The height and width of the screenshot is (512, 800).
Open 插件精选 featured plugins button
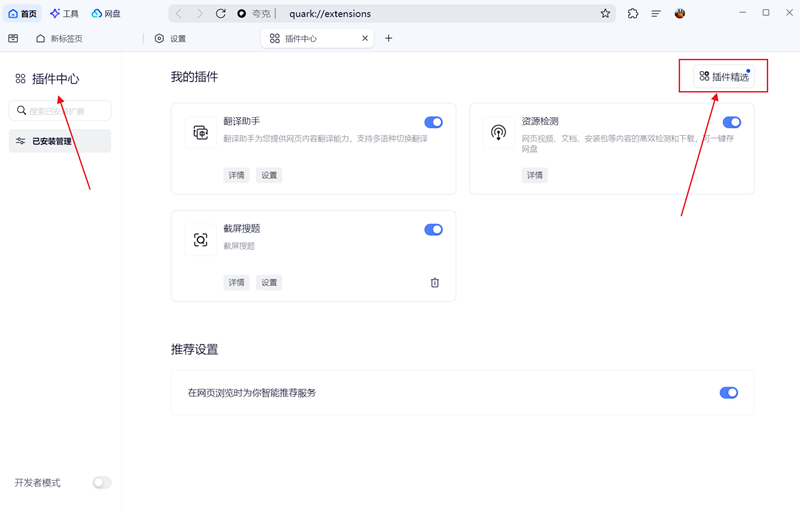pos(723,76)
